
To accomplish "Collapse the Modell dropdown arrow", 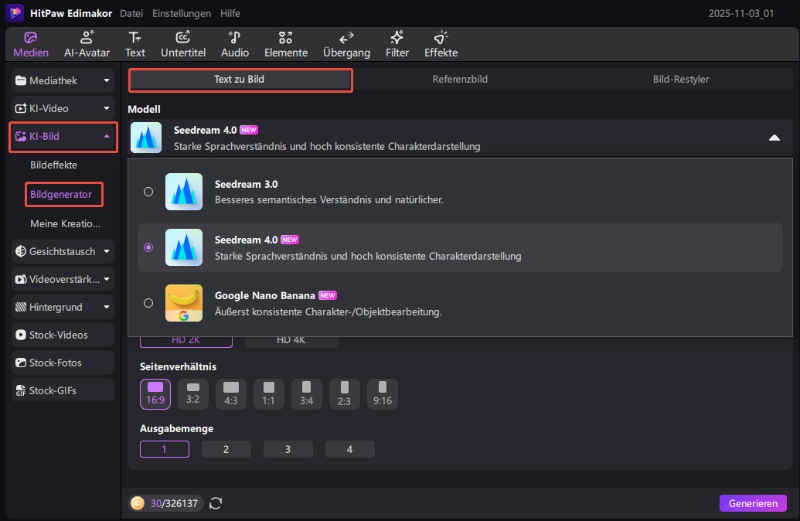I will (773, 138).
